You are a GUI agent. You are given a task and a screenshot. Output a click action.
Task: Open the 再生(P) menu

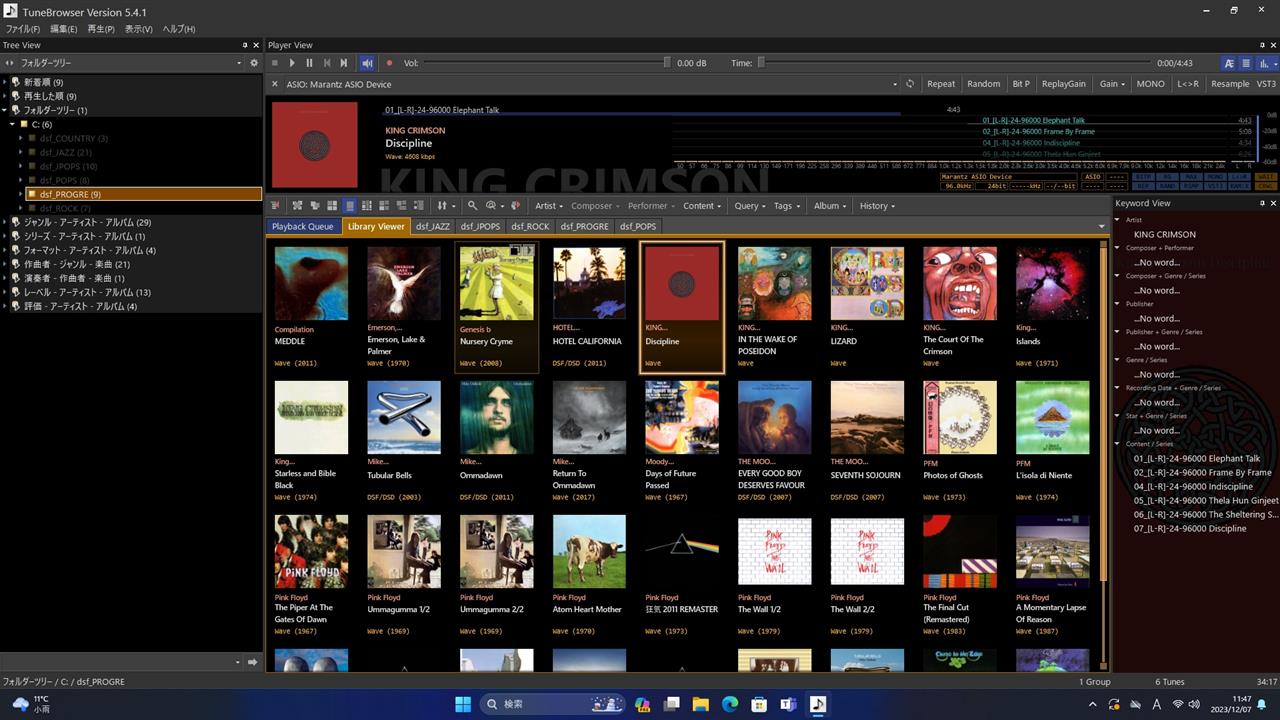(101, 29)
